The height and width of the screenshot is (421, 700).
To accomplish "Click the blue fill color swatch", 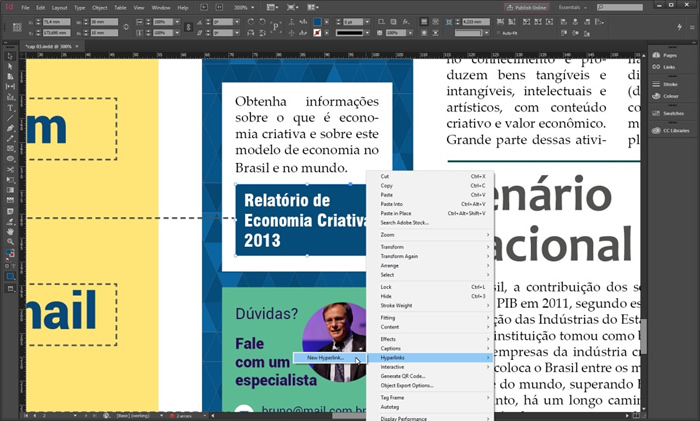I will tap(318, 20).
